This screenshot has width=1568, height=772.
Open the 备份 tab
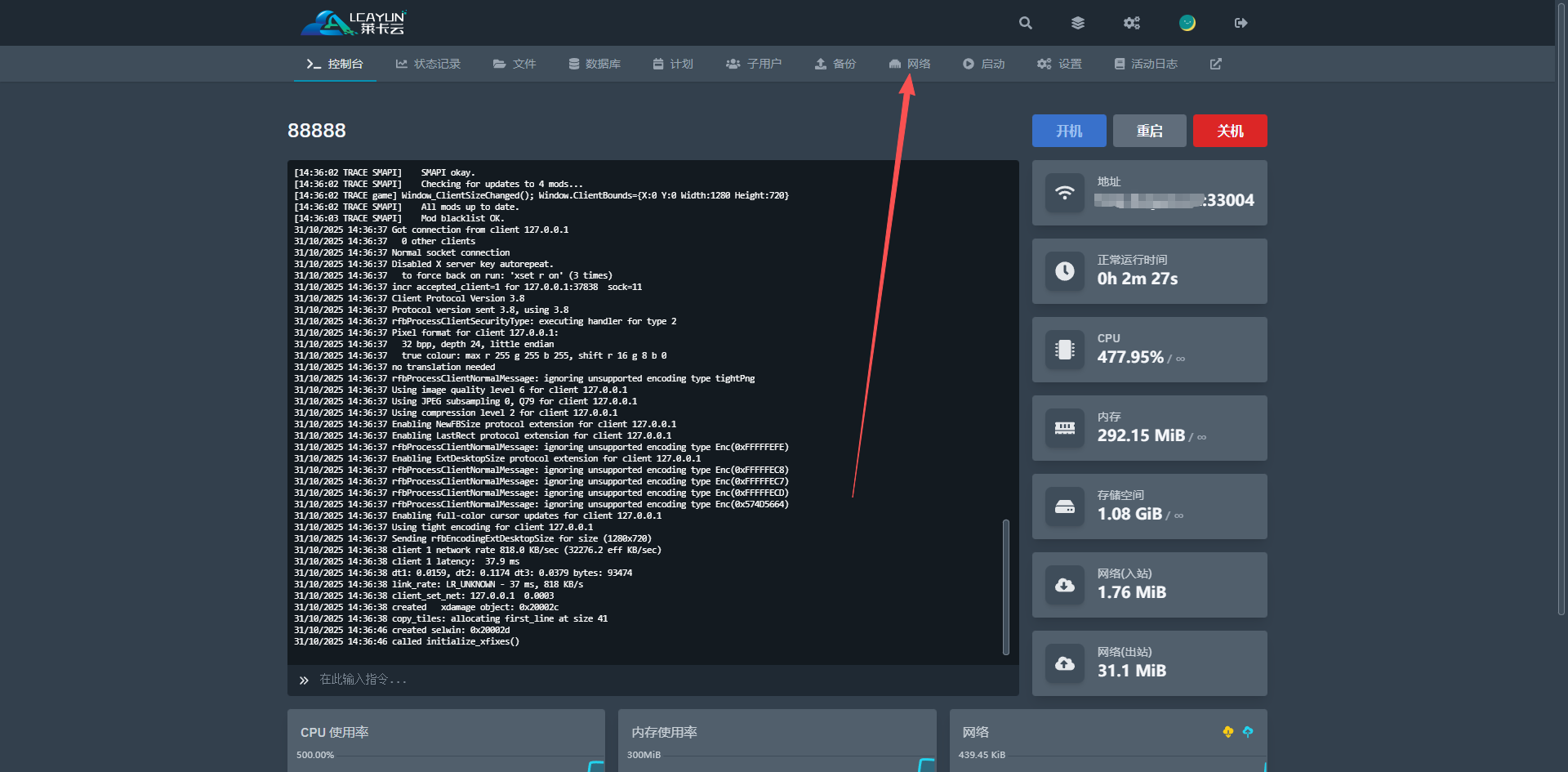click(835, 64)
